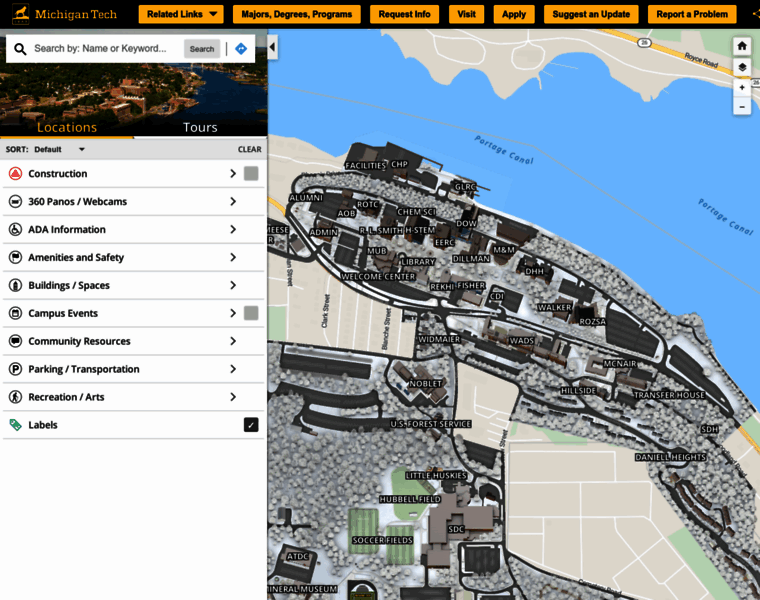Viewport: 760px width, 600px height.
Task: Select the ROZSA label on the map
Action: click(592, 322)
